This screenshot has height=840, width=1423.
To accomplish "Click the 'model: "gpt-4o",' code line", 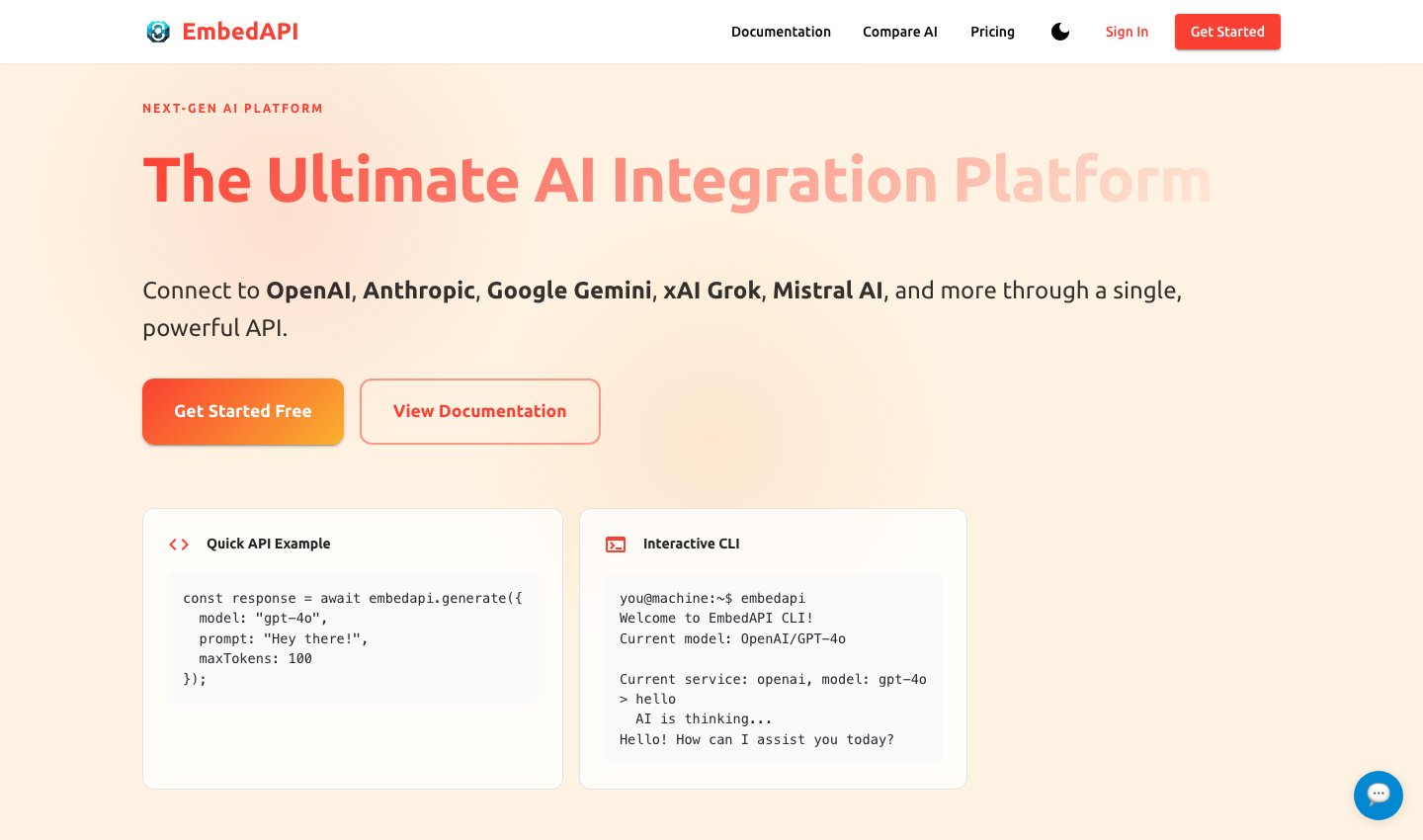I will 263,619.
